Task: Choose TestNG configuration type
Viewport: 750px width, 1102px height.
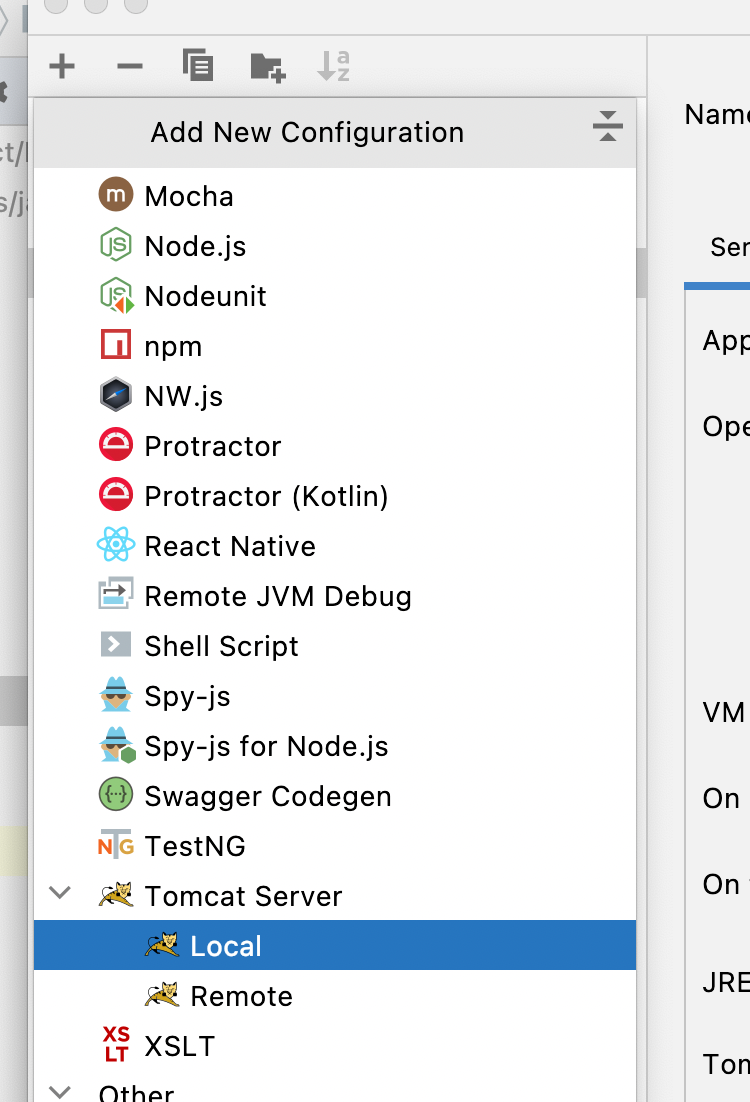Action: [x=195, y=846]
